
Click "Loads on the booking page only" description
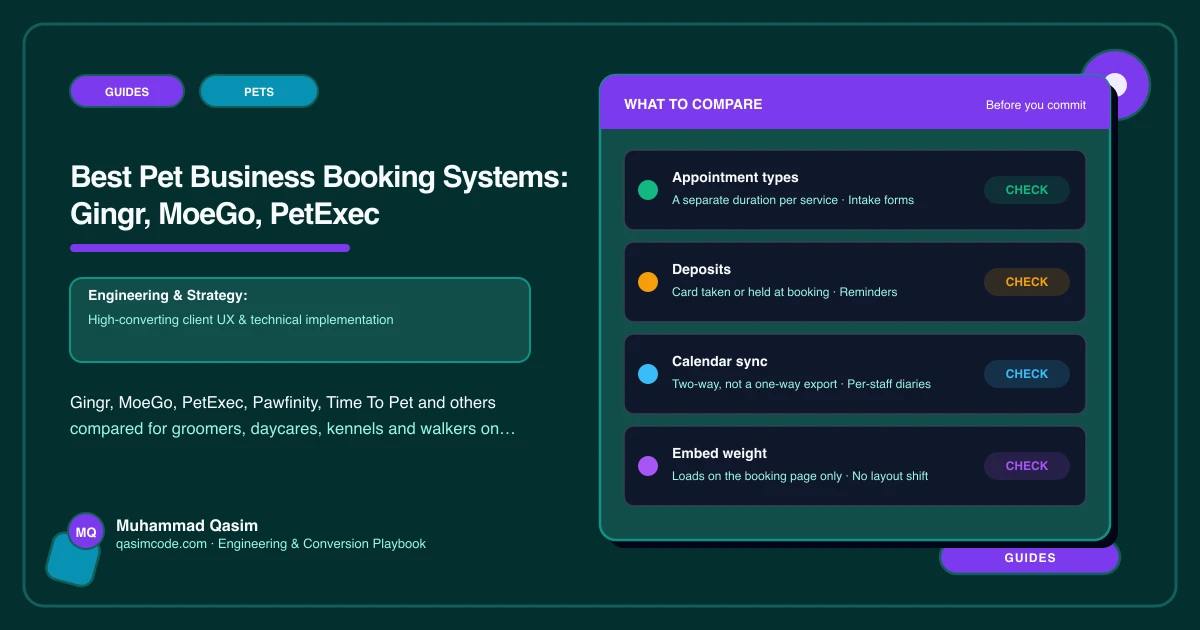coord(757,476)
